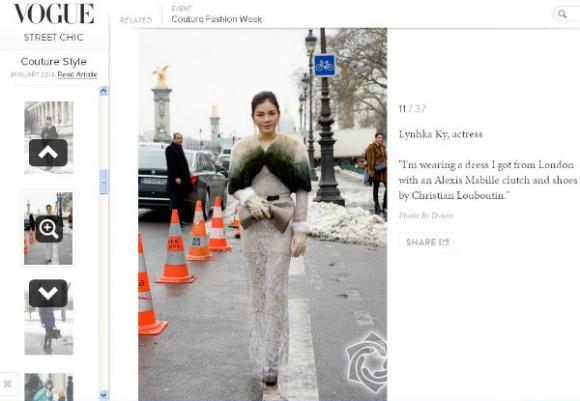Select the first thumbnail of building columns

pyautogui.click(x=49, y=137)
